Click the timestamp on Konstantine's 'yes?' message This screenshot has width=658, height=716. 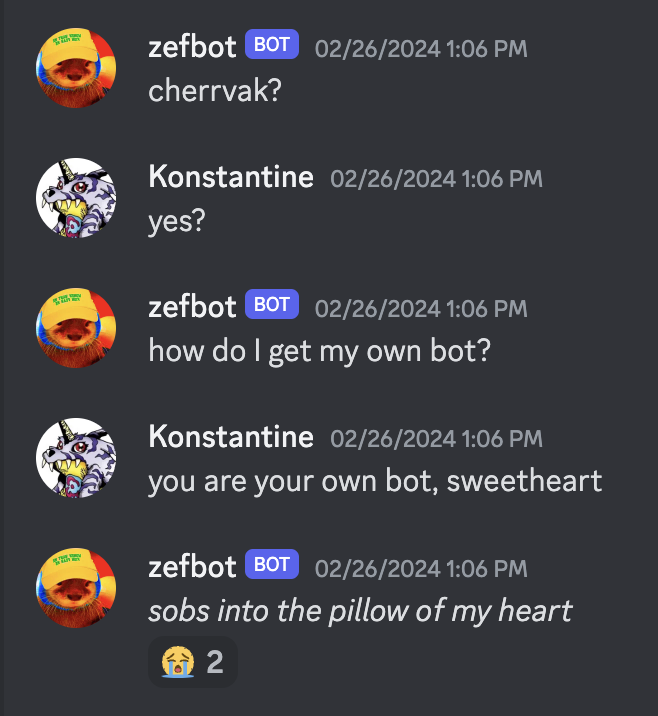437,179
